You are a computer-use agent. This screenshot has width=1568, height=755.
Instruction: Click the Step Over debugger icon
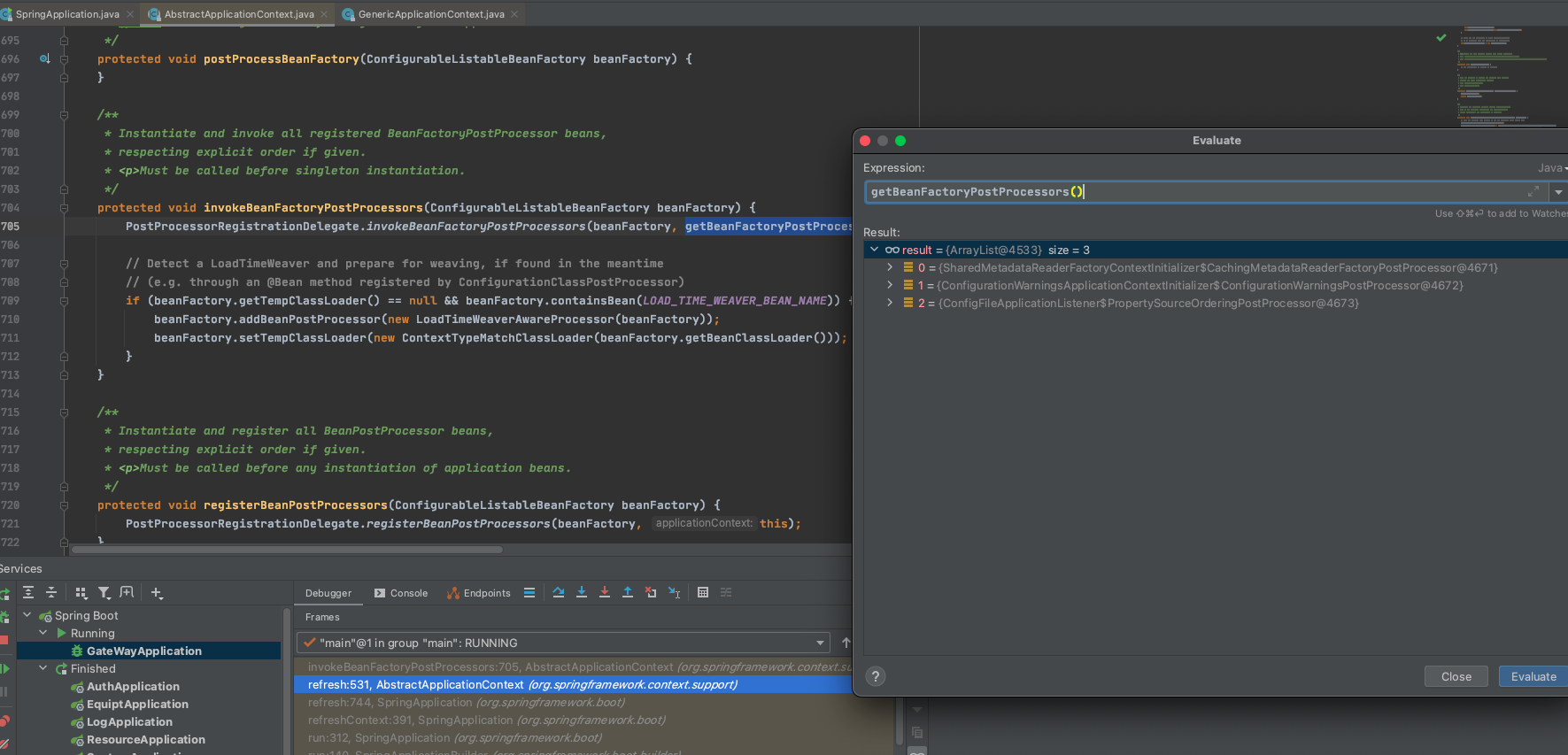pyautogui.click(x=559, y=592)
